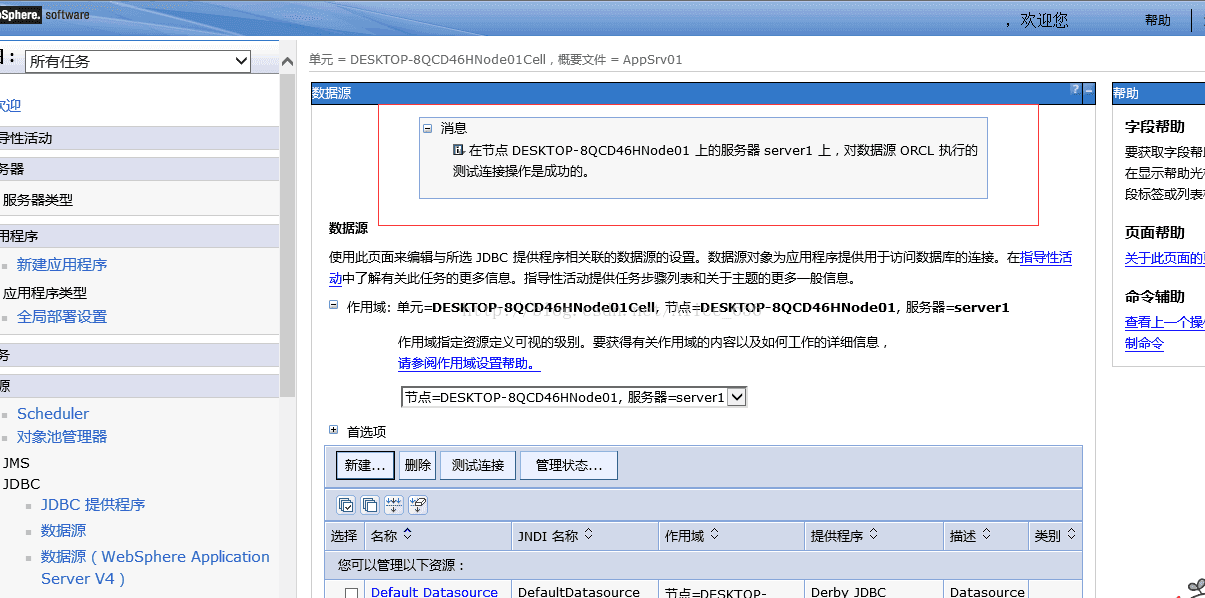The width and height of the screenshot is (1205, 598).
Task: Open Scheduler in navigation tree
Action: click(53, 414)
